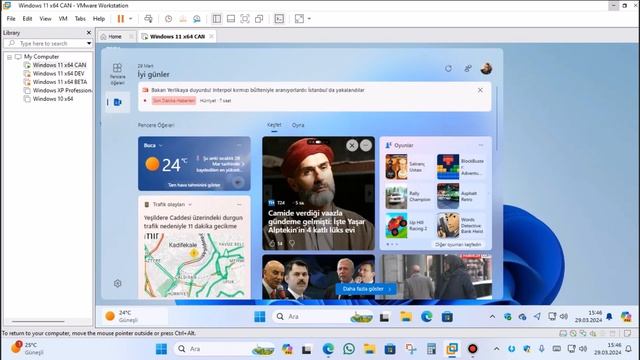Click the host Windows Start button

click(161, 349)
